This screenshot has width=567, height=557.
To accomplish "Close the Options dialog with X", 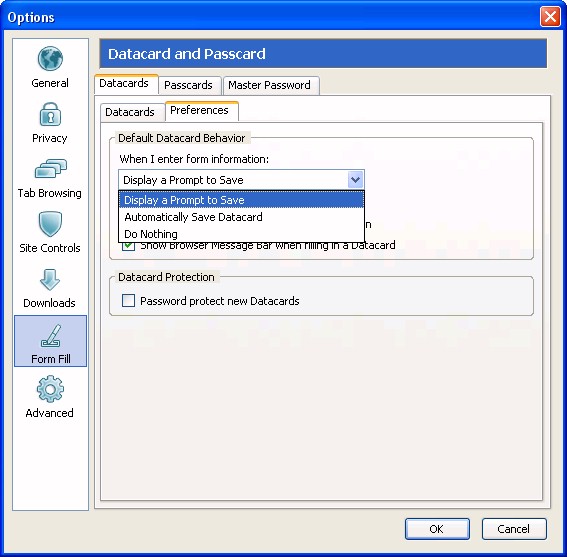I will [550, 17].
